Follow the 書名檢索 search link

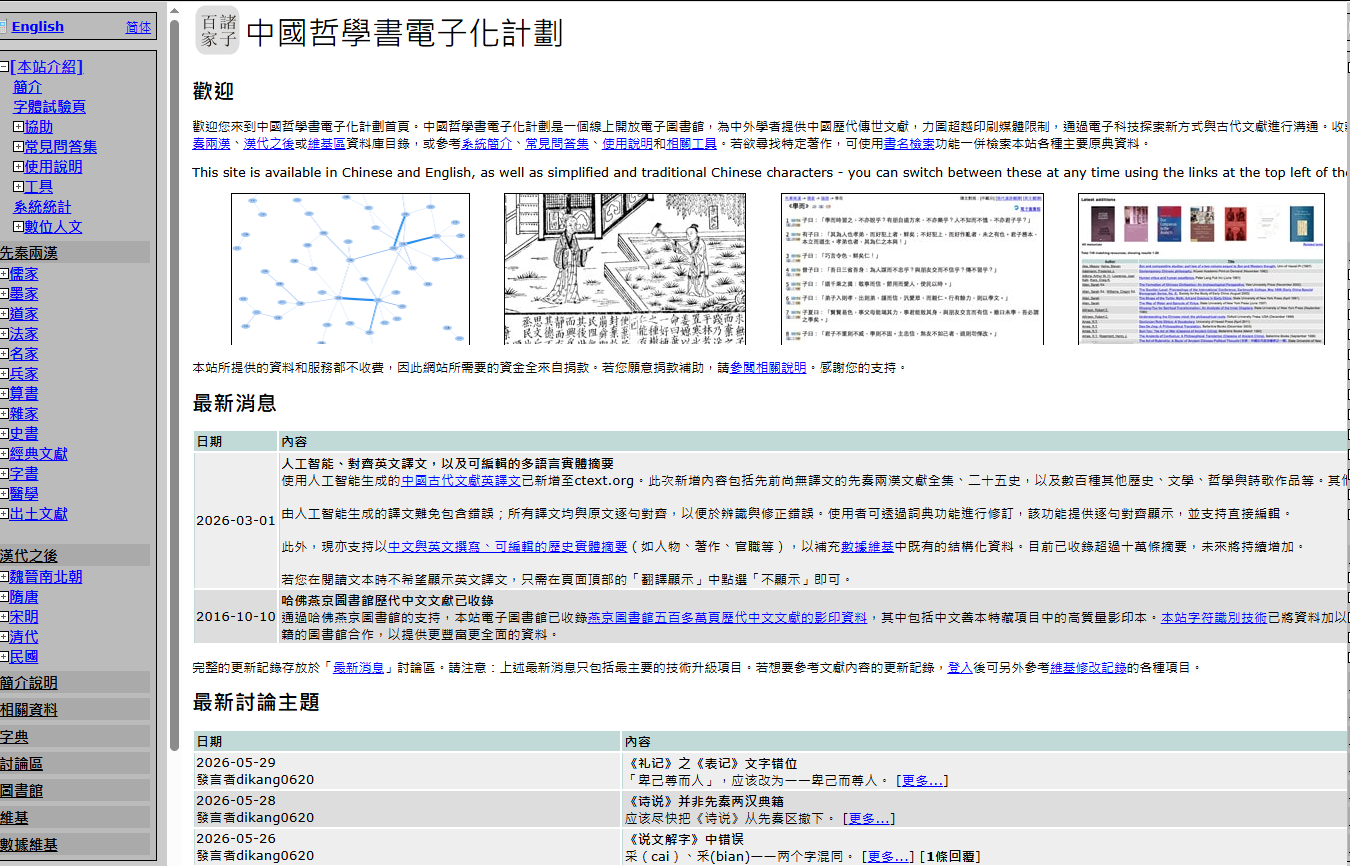coord(909,144)
